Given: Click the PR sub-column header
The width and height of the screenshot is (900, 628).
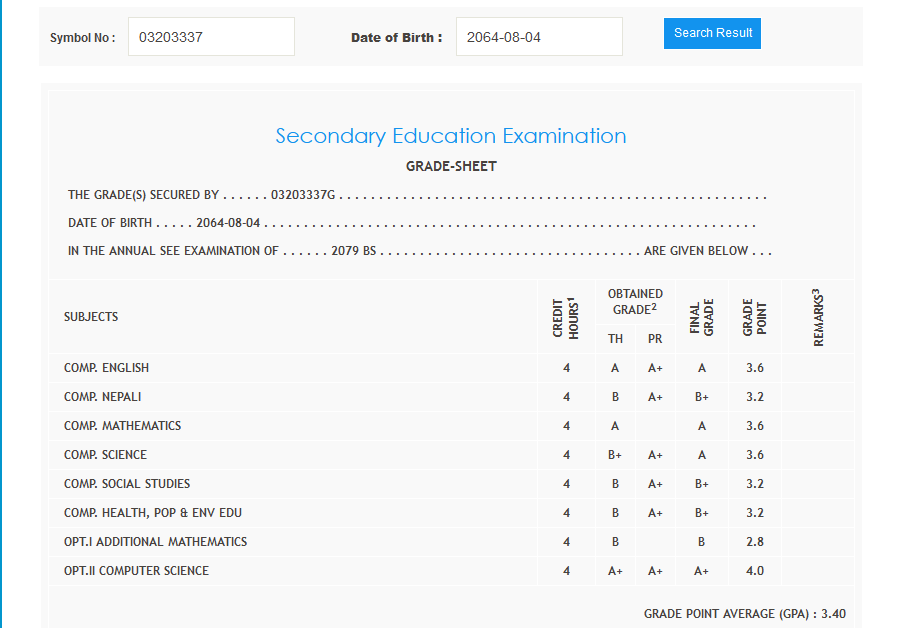Looking at the screenshot, I should [x=655, y=339].
